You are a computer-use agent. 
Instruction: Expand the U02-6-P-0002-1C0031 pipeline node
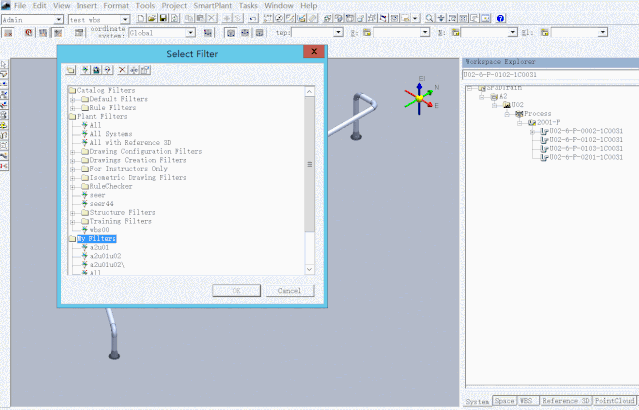point(532,132)
